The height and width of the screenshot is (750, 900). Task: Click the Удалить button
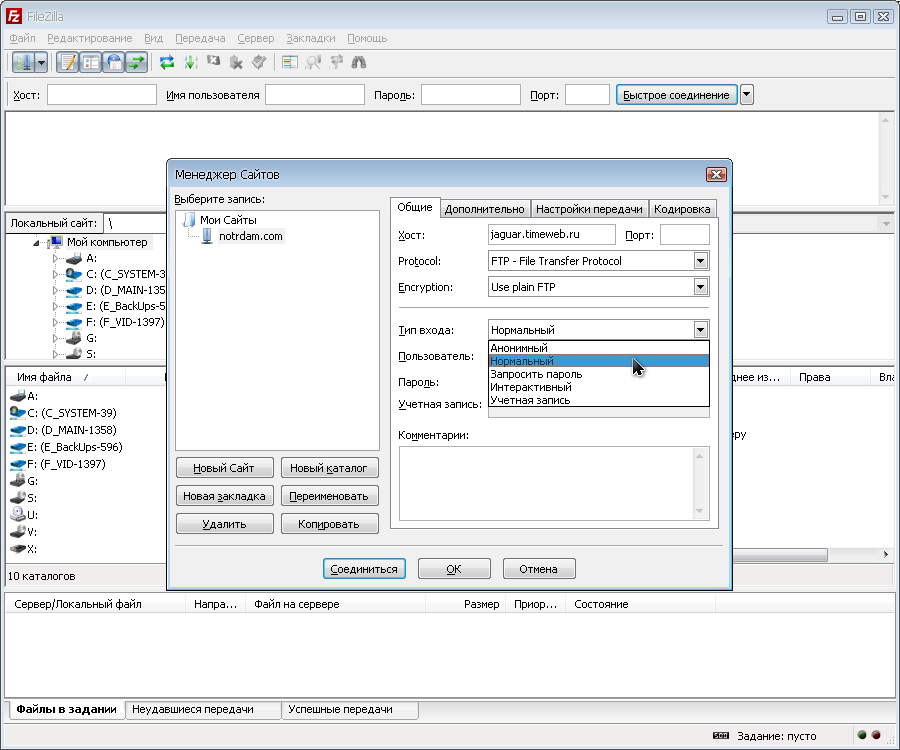point(224,524)
